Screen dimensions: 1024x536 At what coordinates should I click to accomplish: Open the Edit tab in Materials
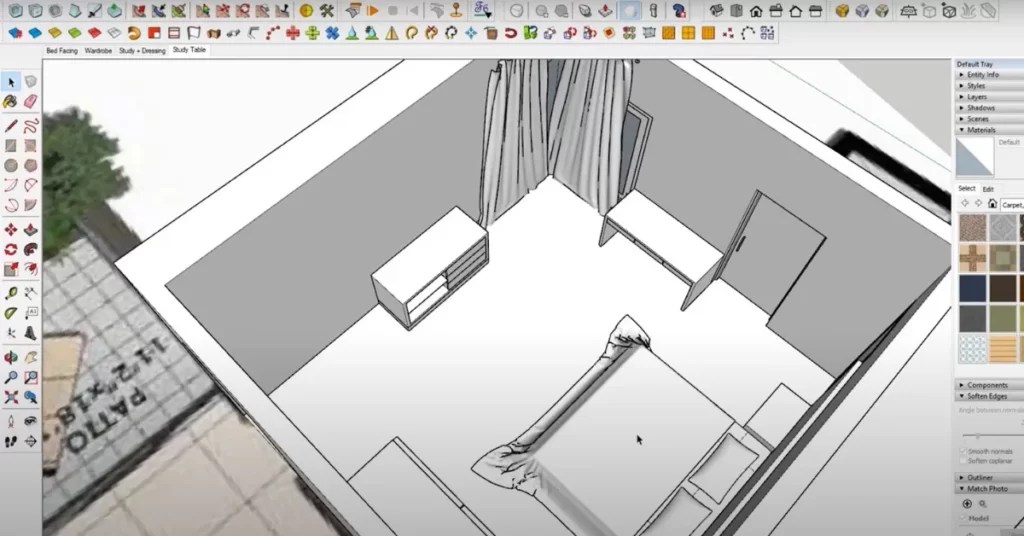click(988, 189)
